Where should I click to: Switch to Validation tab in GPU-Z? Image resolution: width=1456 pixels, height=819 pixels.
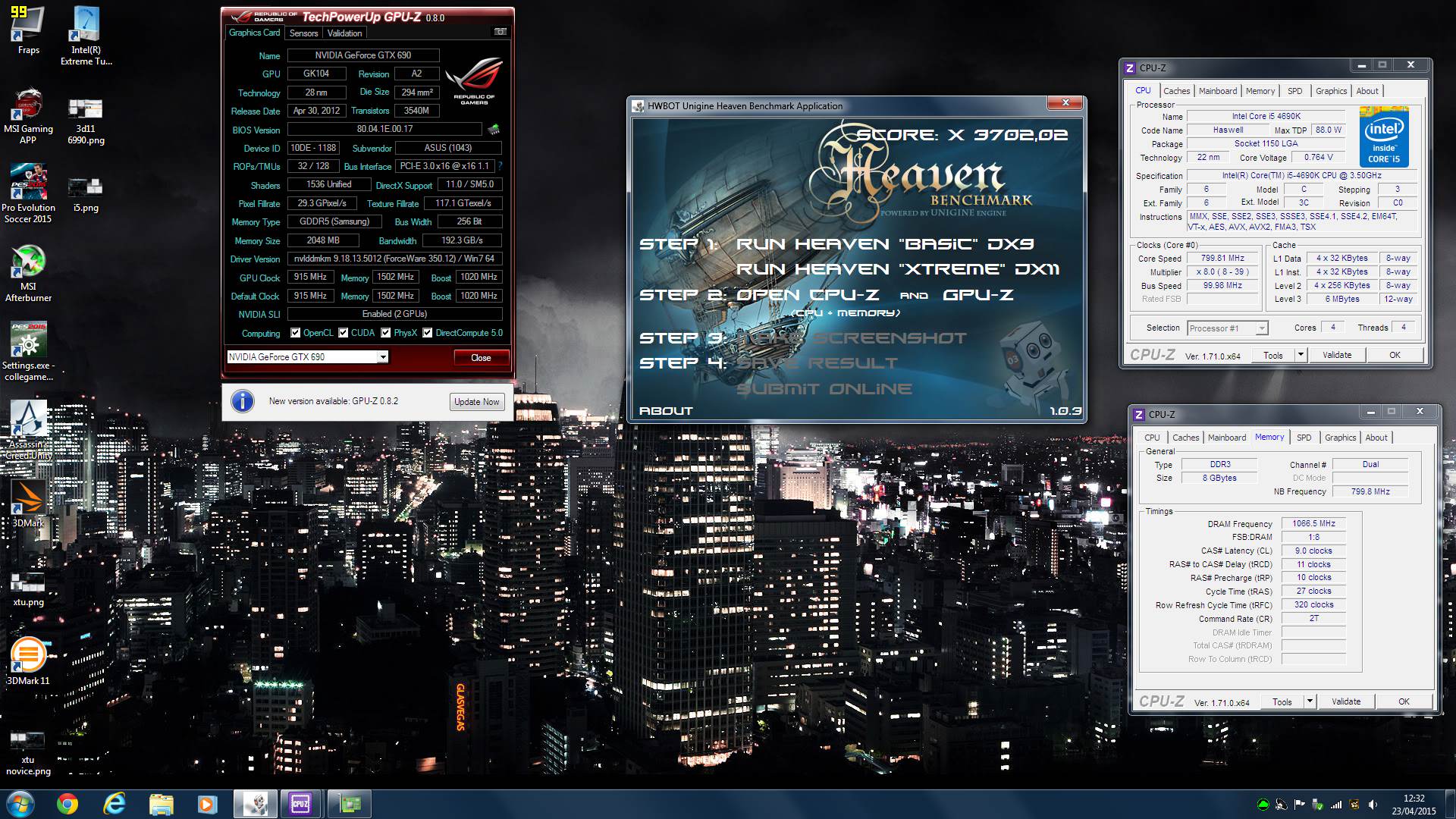tap(344, 33)
